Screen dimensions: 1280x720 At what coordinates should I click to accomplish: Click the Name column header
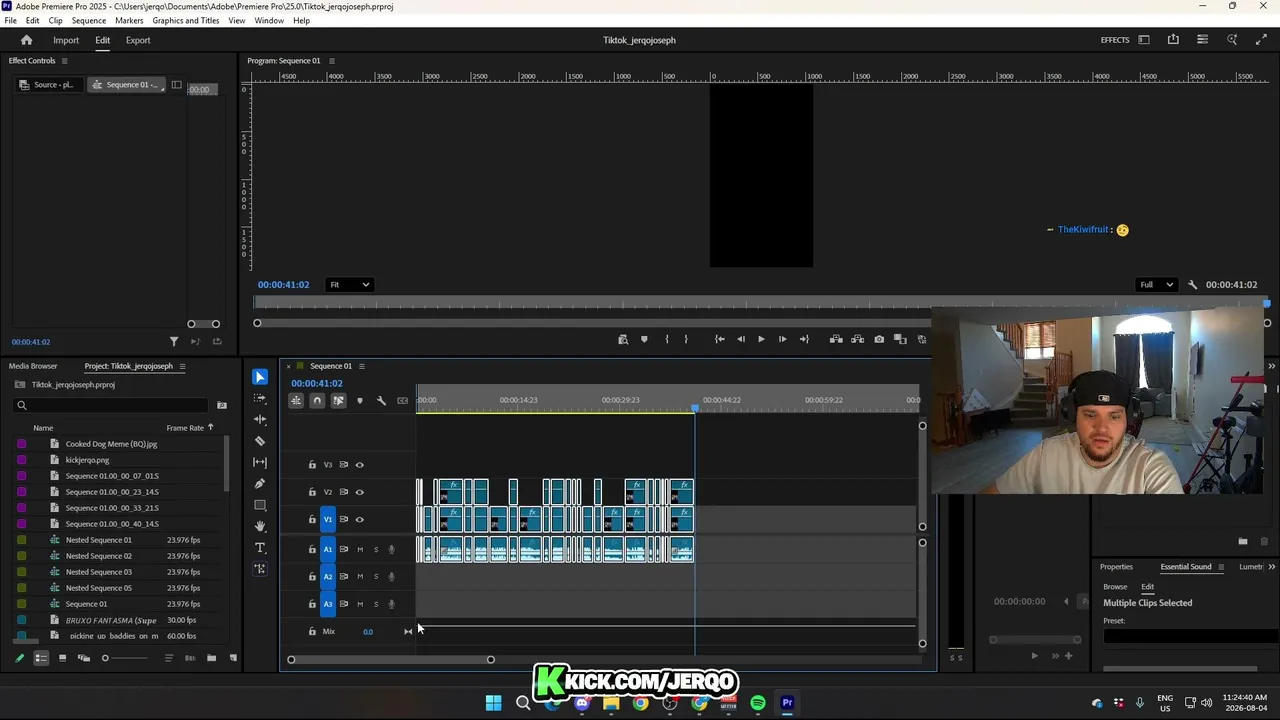43,428
